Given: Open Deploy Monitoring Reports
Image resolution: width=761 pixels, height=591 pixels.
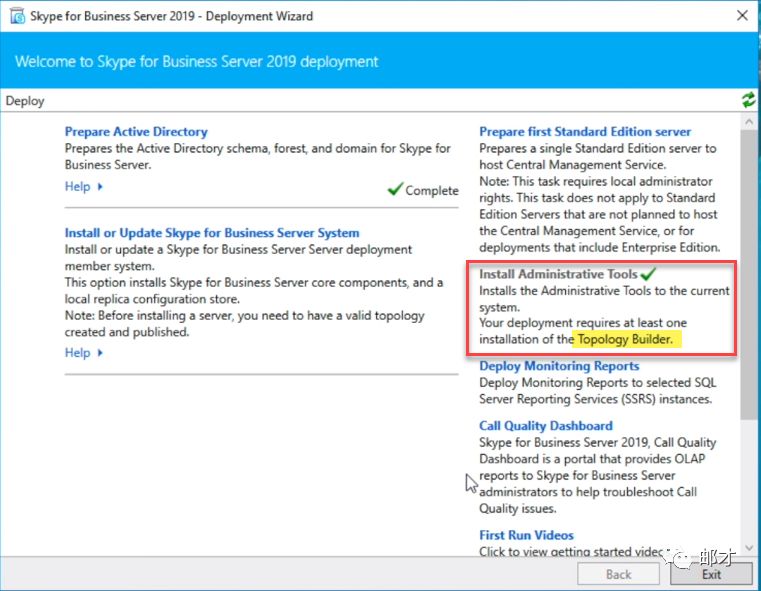Looking at the screenshot, I should click(559, 366).
